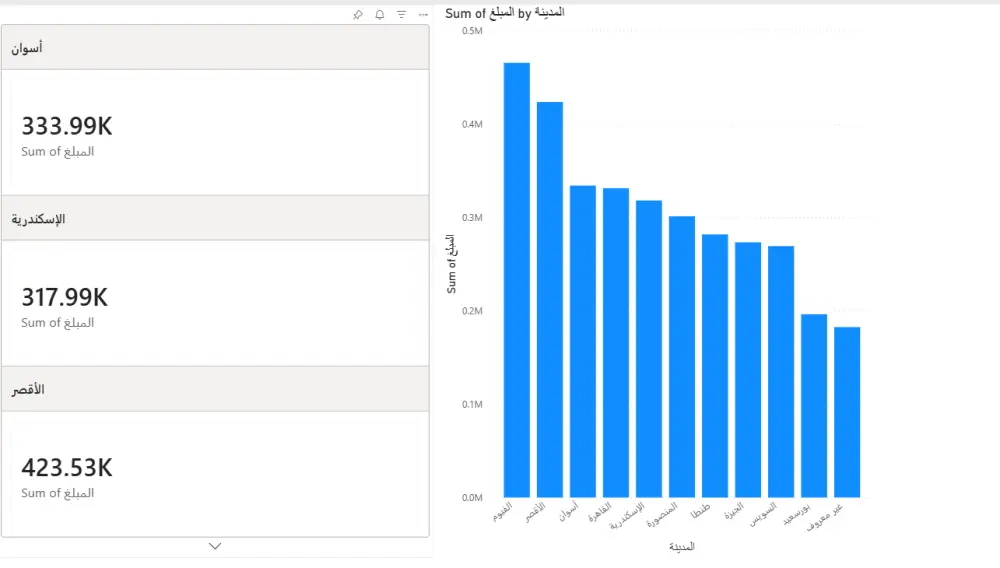Click the 423.53K value
Viewport: 1000px width, 568px height.
(x=67, y=468)
